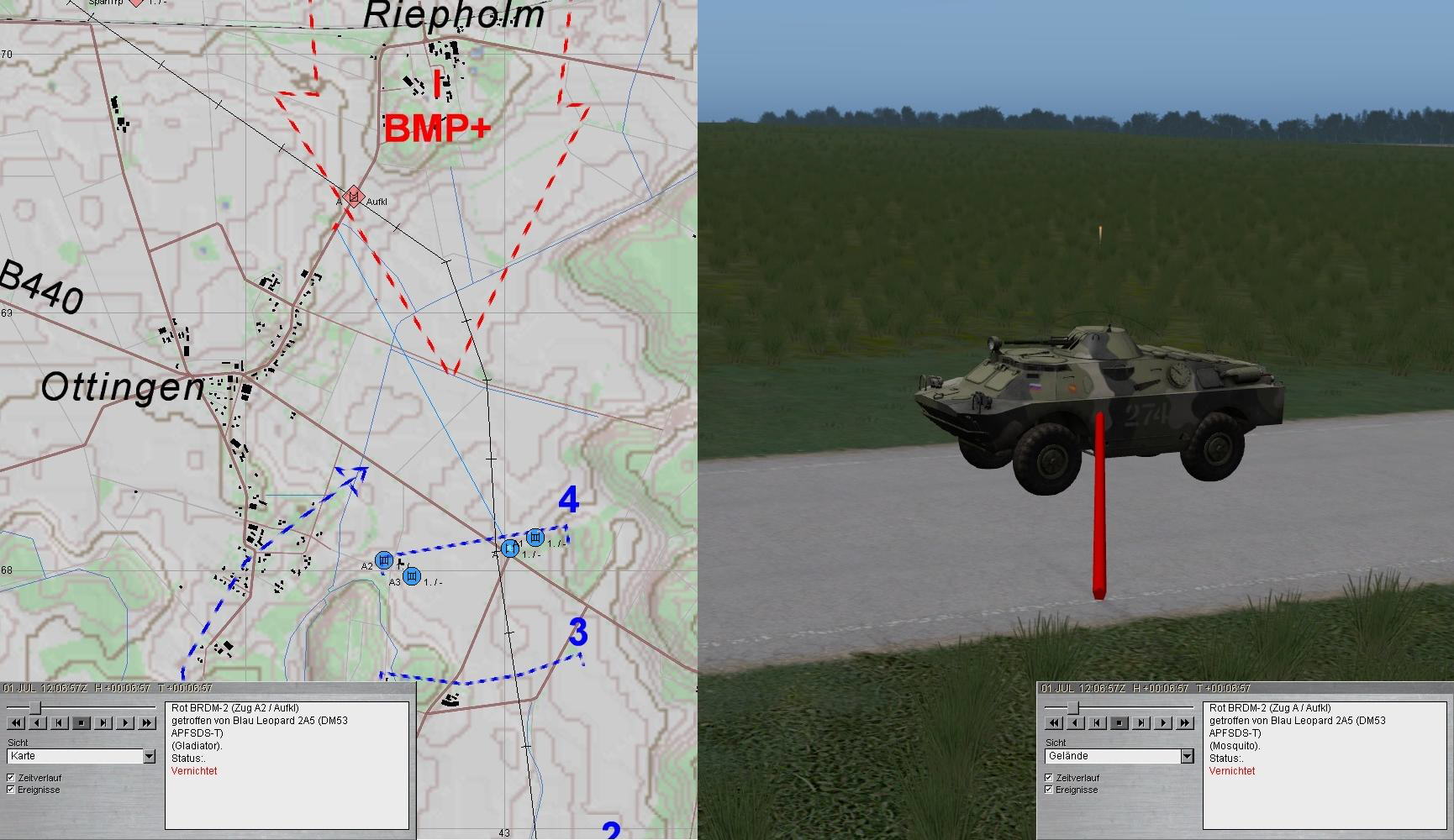Click play forward in the Karte panel
Image resolution: width=1454 pixels, height=840 pixels.
pyautogui.click(x=125, y=722)
